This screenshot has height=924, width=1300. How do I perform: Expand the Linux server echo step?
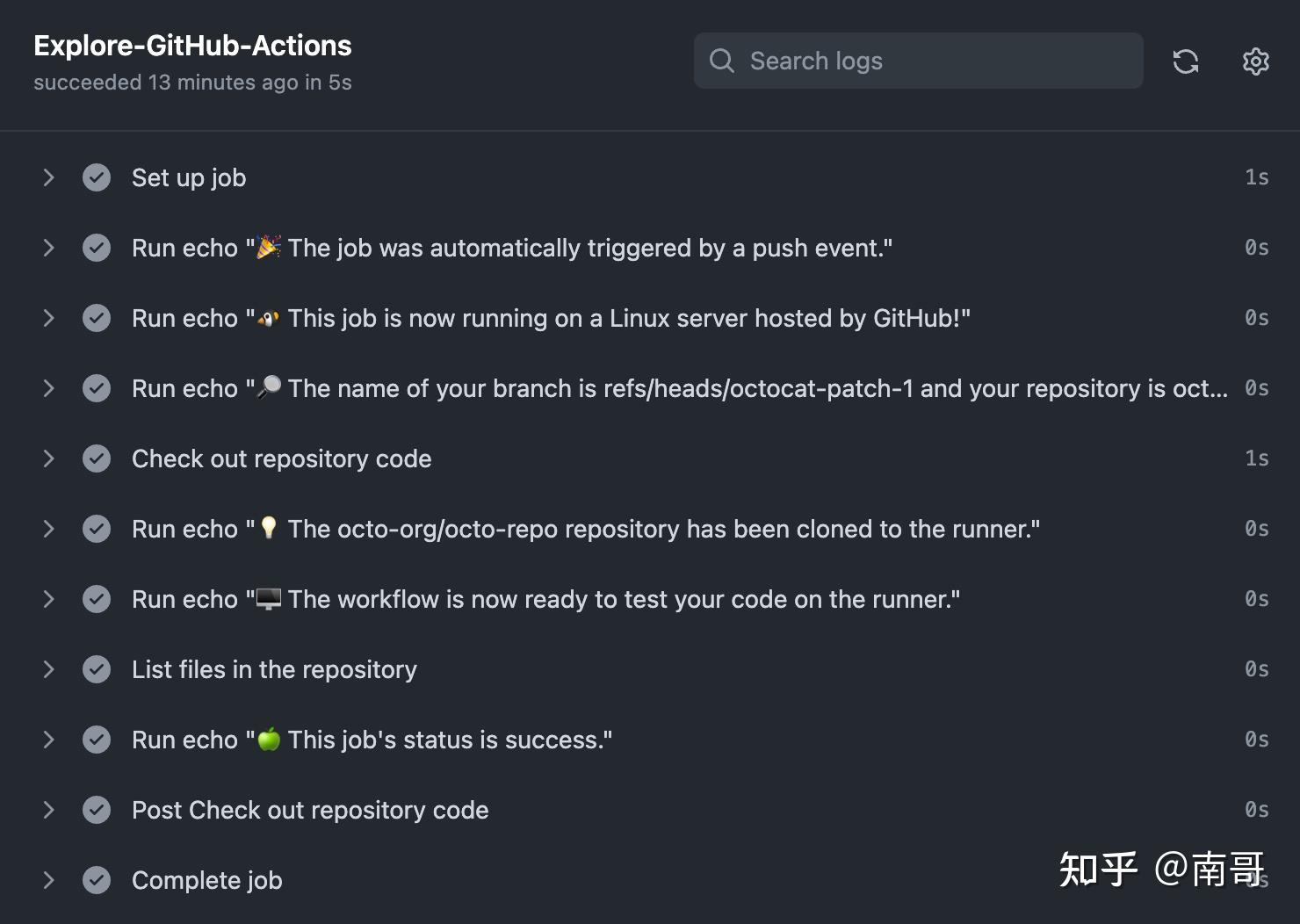[x=48, y=318]
